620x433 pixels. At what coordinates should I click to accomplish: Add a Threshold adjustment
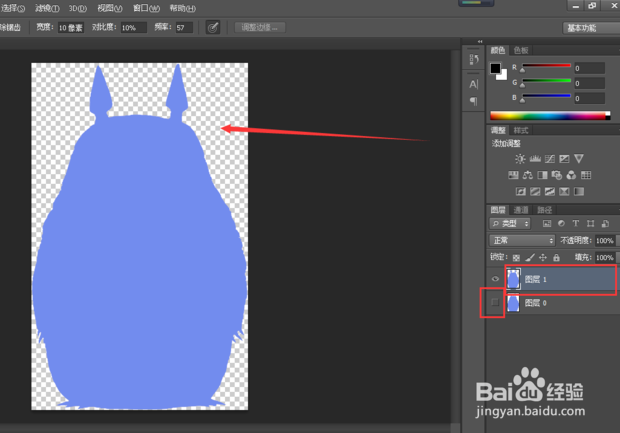550,192
